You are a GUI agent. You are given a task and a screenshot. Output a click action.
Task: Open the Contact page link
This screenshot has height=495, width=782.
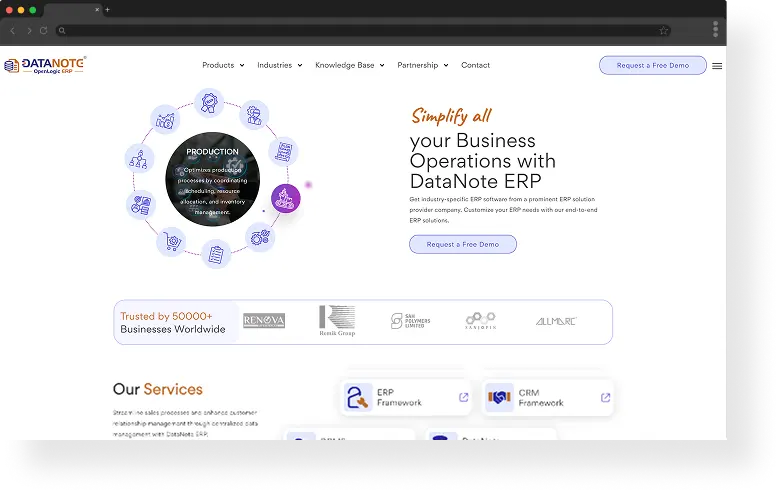[x=475, y=65]
